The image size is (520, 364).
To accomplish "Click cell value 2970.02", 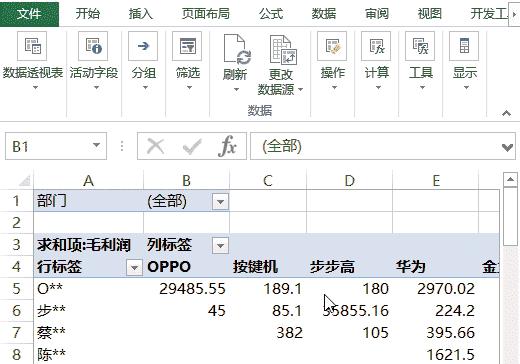I will 446,289.
